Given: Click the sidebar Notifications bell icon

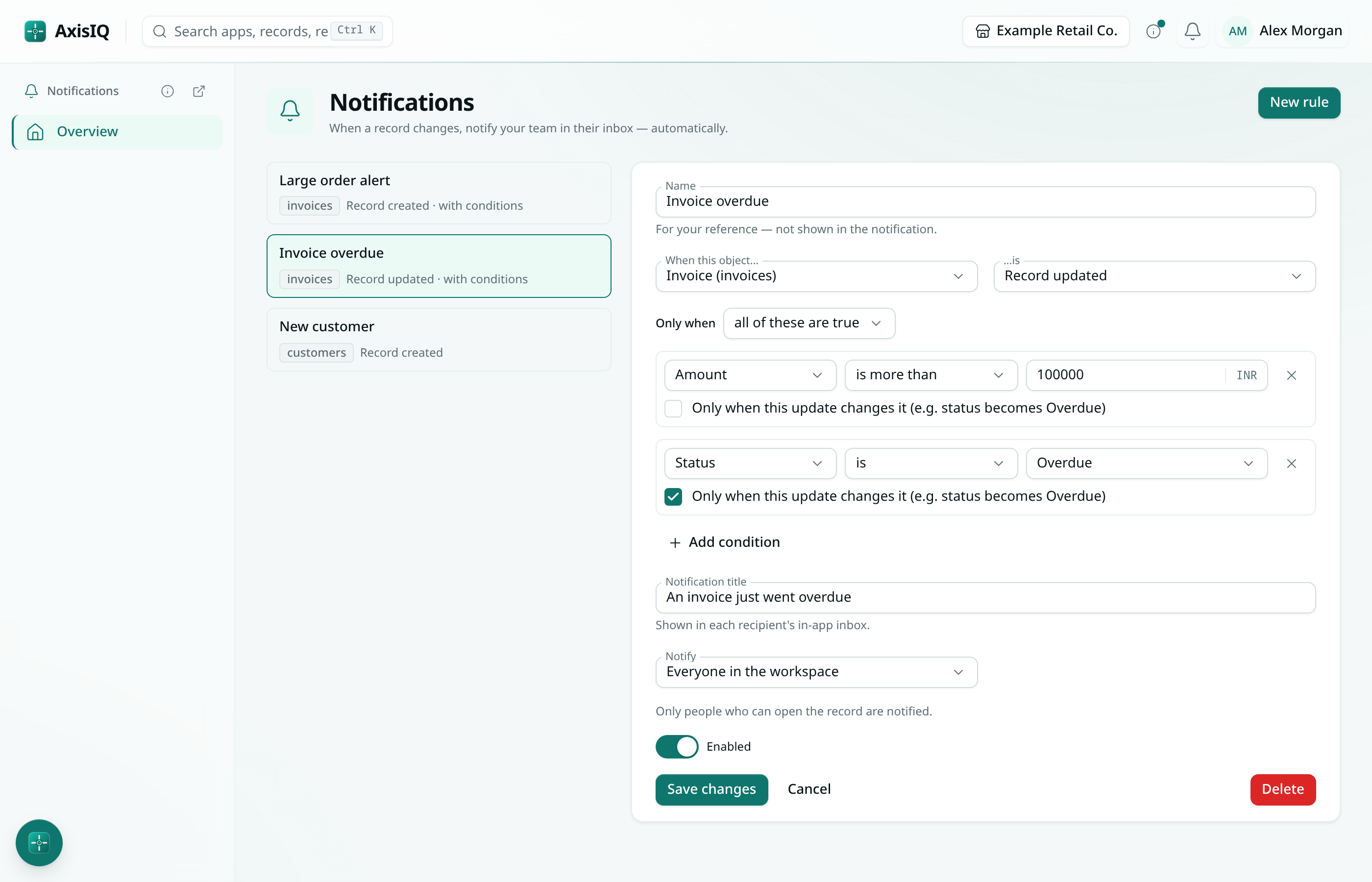Looking at the screenshot, I should (31, 91).
